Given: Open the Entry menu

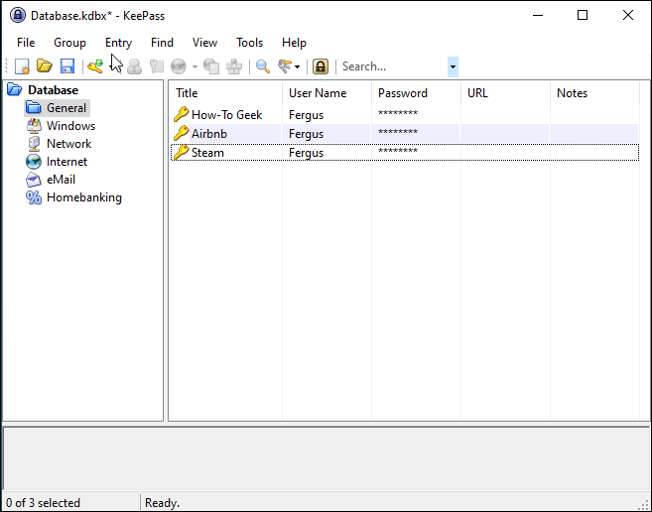Looking at the screenshot, I should click(x=118, y=43).
